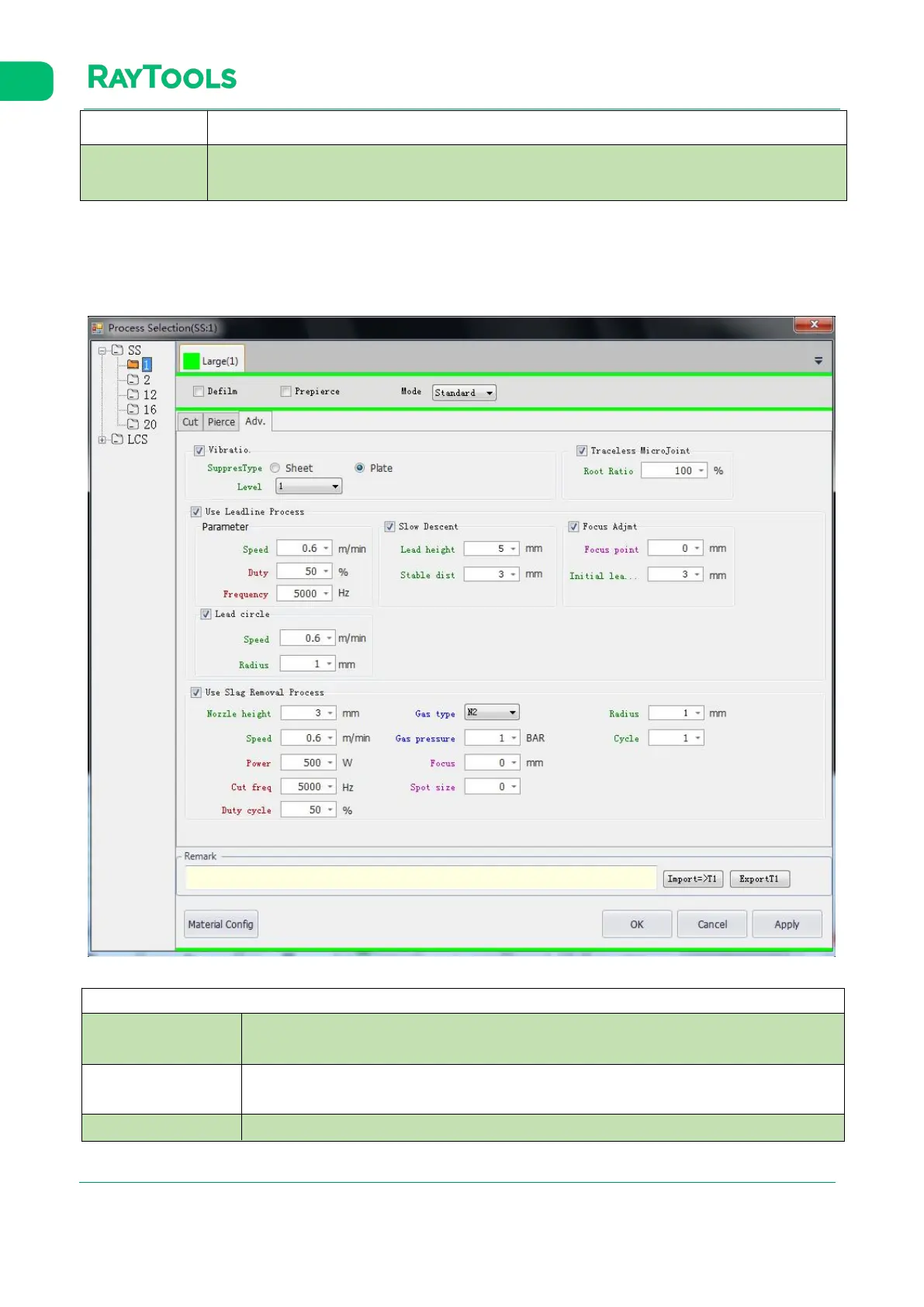This screenshot has width=924, height=1307.
Task: Enable the Defilm checkbox
Action: 199,391
